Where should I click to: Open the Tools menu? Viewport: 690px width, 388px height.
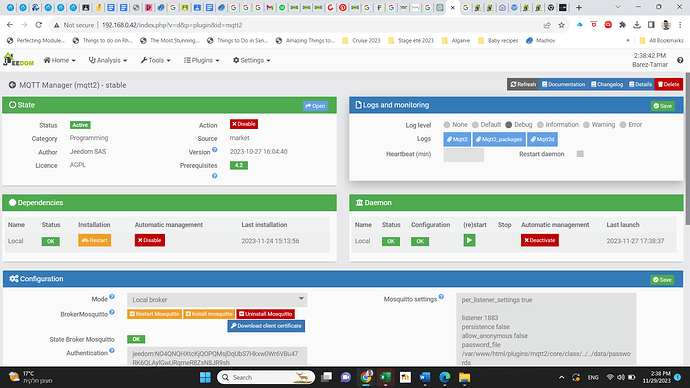(x=156, y=60)
